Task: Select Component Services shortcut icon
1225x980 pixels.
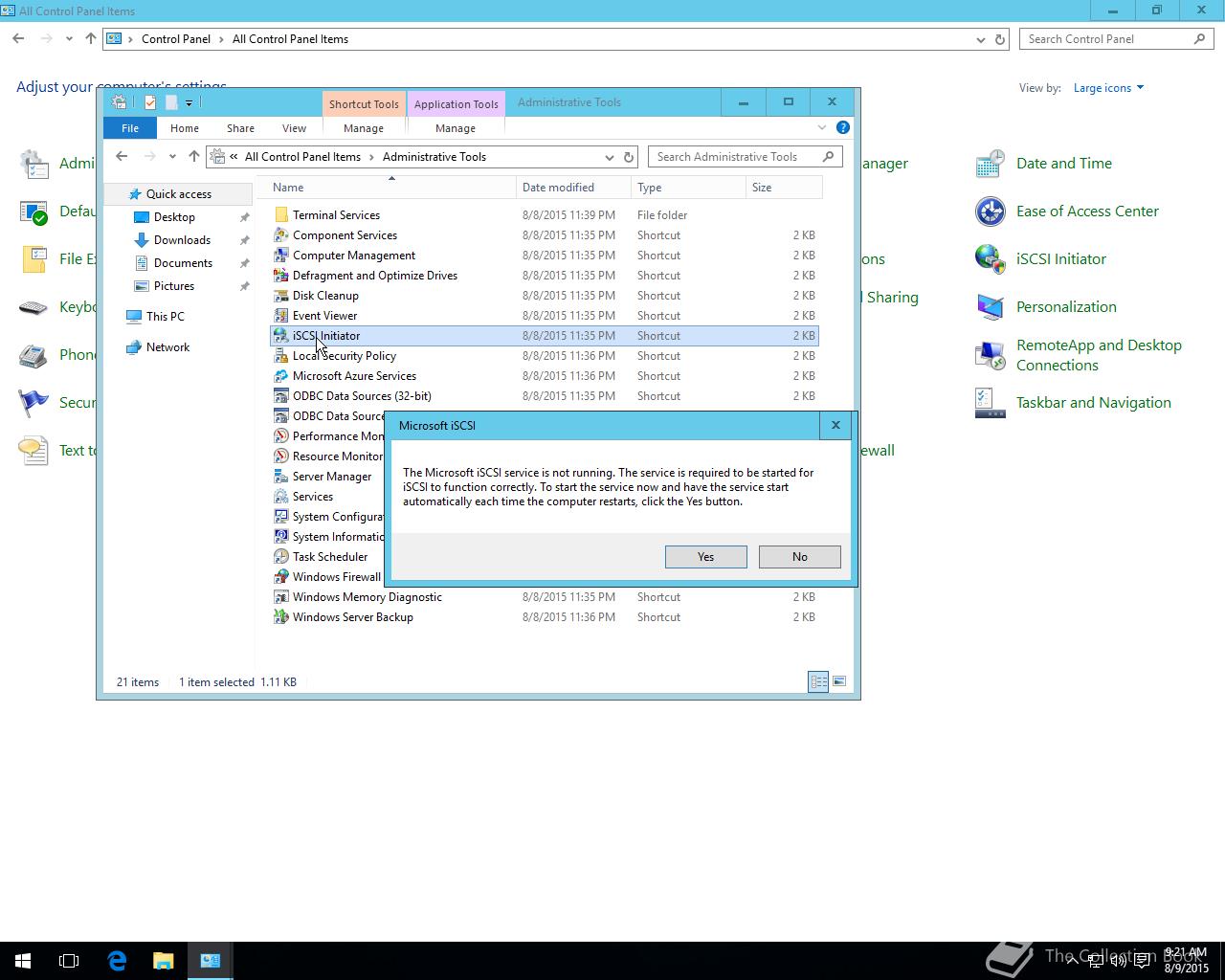Action: pos(281,235)
